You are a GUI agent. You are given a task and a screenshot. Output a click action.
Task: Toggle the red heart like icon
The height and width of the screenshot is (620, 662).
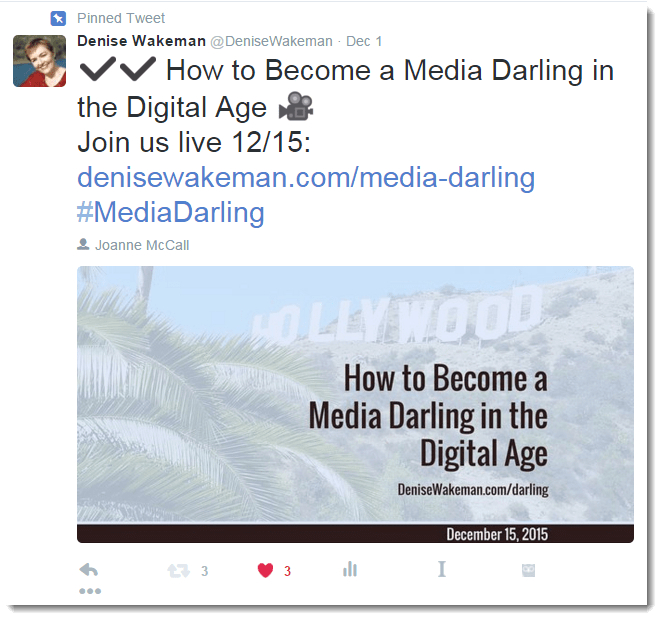pyautogui.click(x=266, y=571)
